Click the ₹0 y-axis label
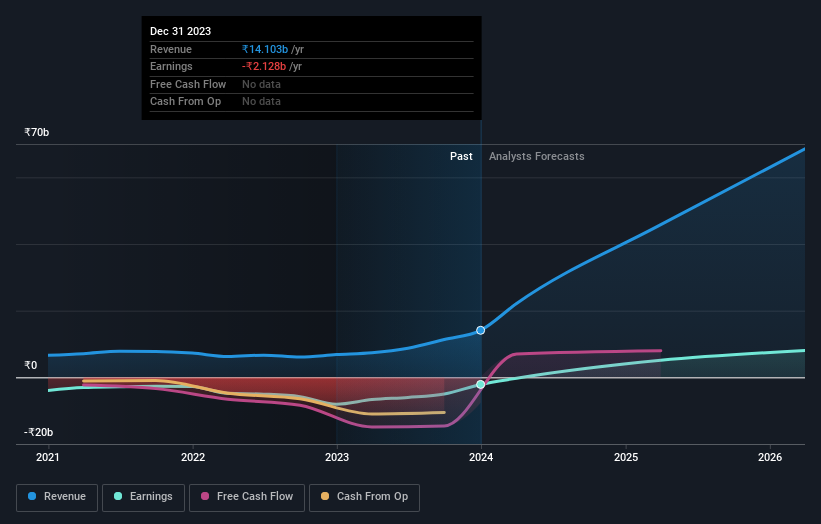 tap(31, 365)
